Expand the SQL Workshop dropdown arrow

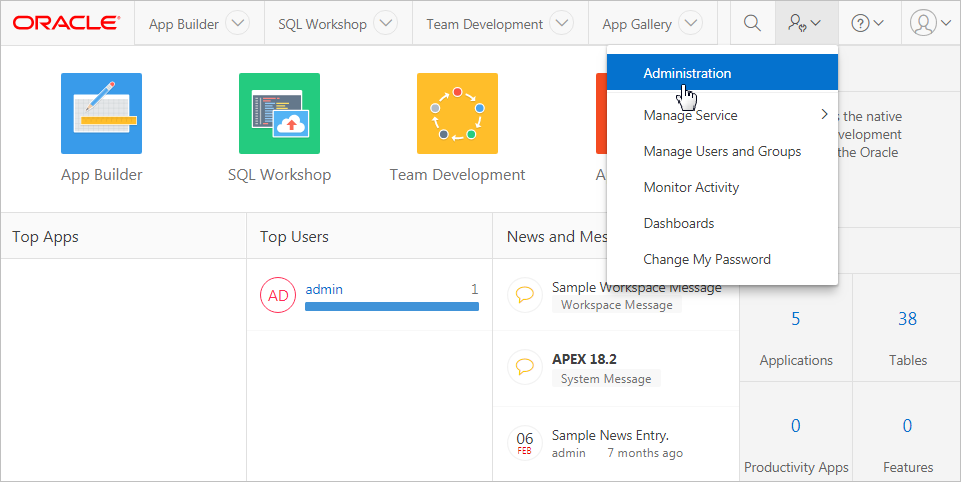coord(386,23)
